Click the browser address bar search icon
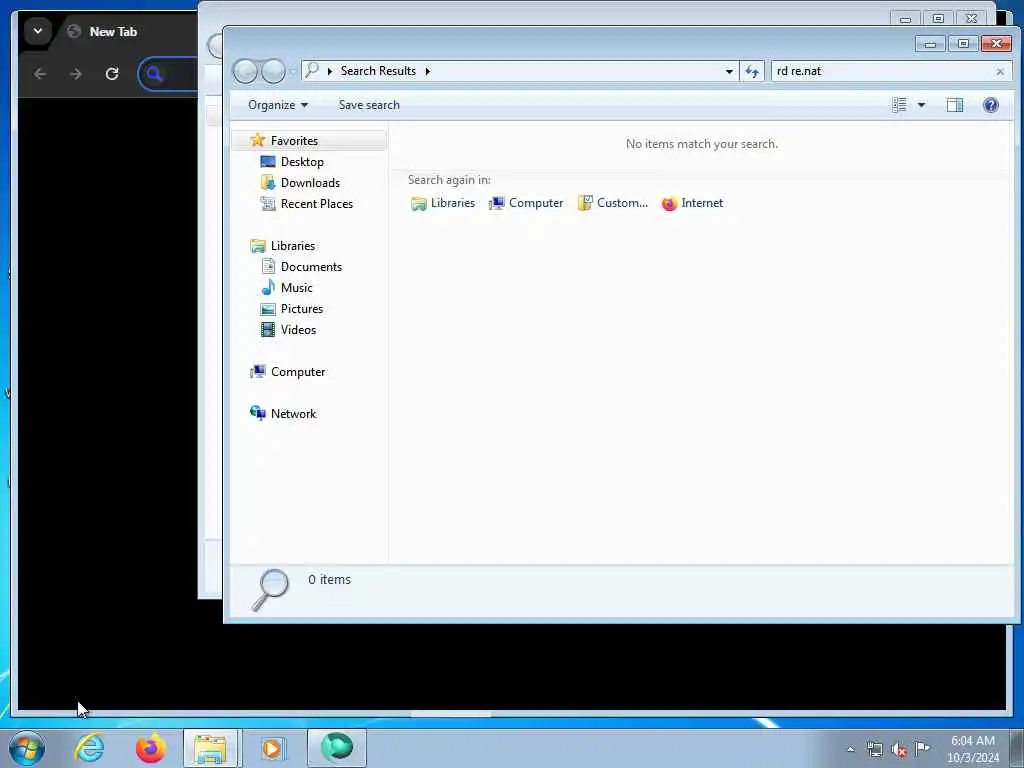Screen dimensions: 1024x768 (155, 74)
